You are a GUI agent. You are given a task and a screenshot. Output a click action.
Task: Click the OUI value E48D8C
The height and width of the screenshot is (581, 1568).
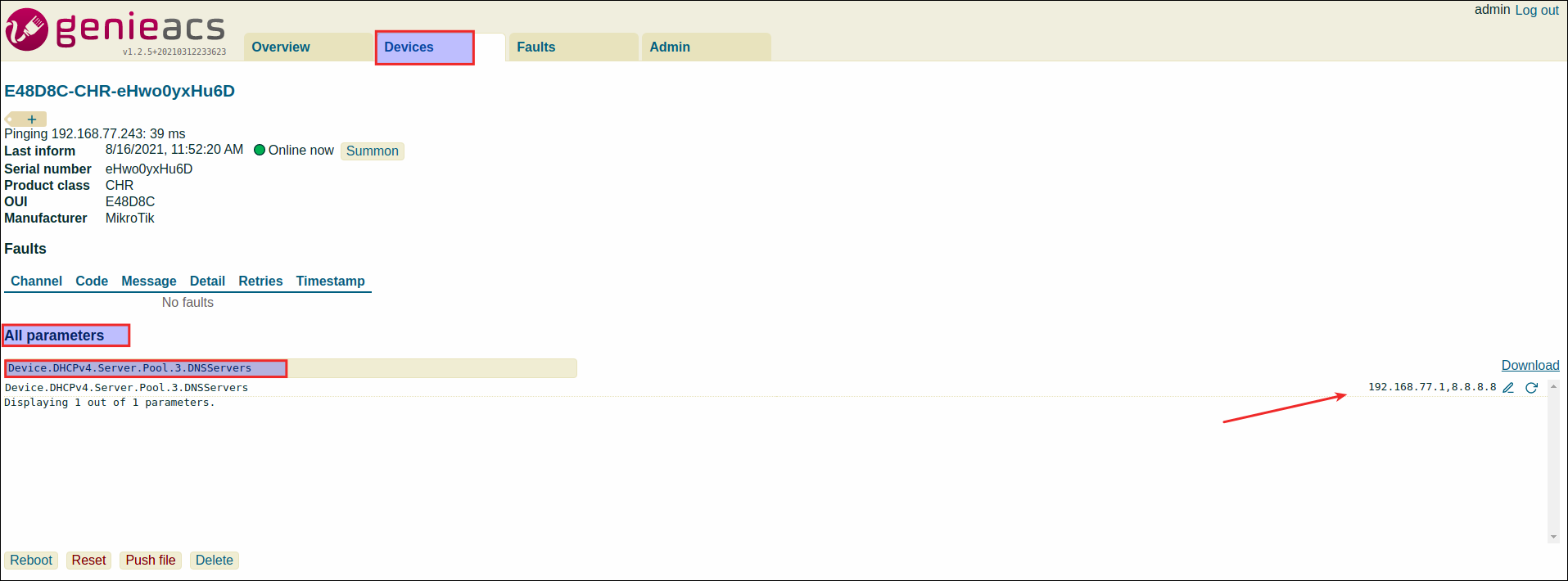[130, 202]
